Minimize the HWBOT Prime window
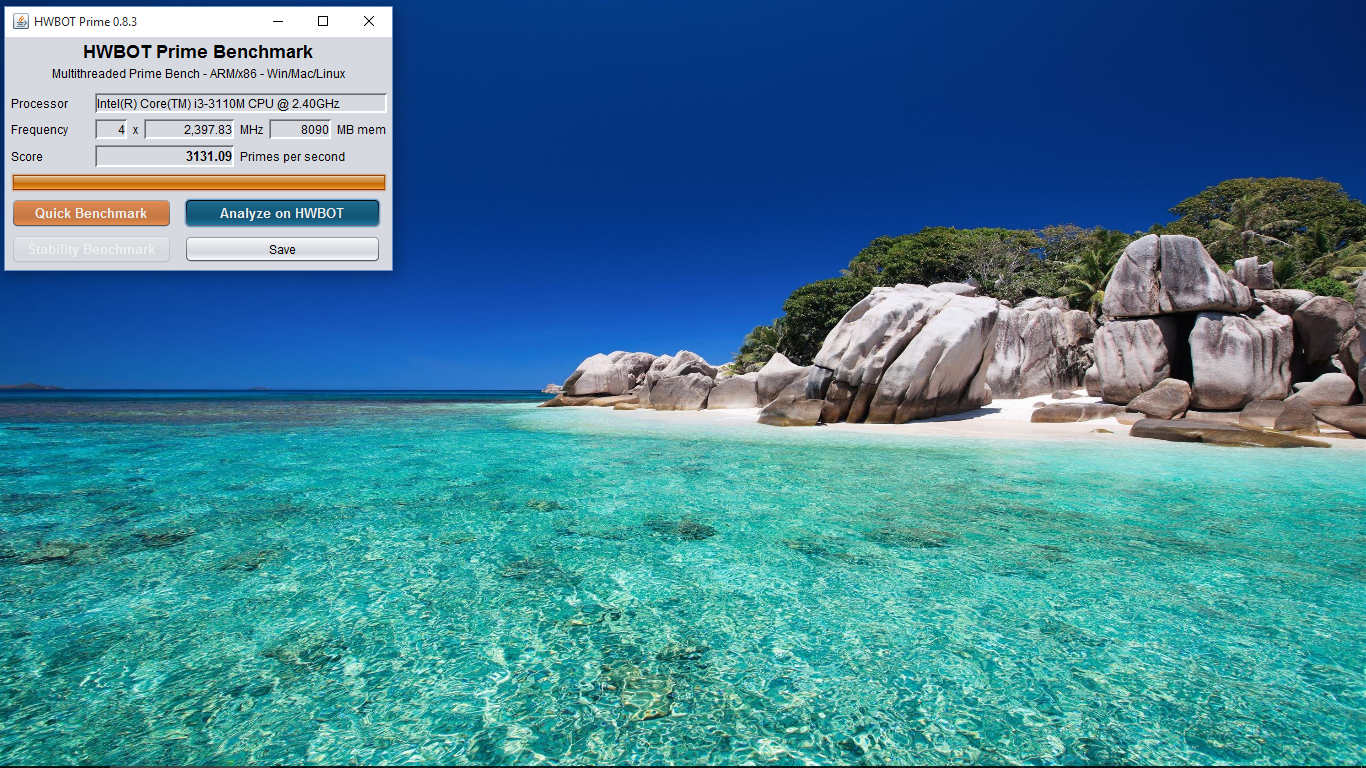The width and height of the screenshot is (1366, 768). click(277, 21)
